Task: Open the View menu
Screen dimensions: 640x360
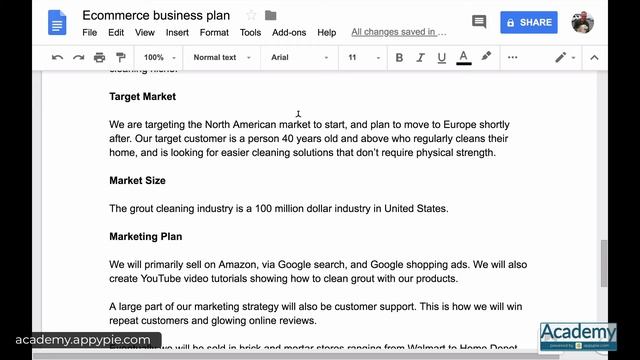Action: [145, 33]
